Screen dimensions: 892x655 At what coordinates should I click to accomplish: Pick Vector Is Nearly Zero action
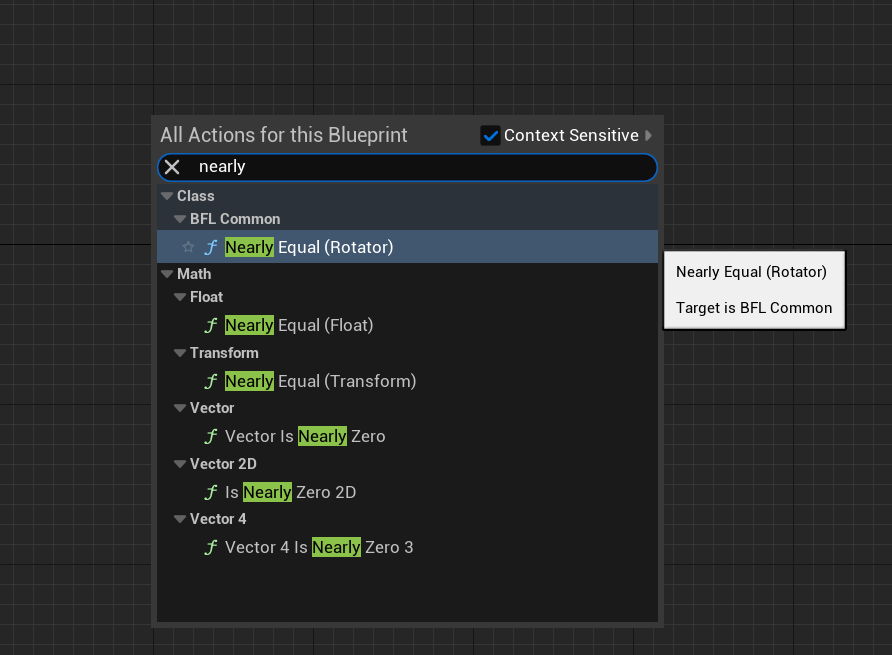click(407, 436)
